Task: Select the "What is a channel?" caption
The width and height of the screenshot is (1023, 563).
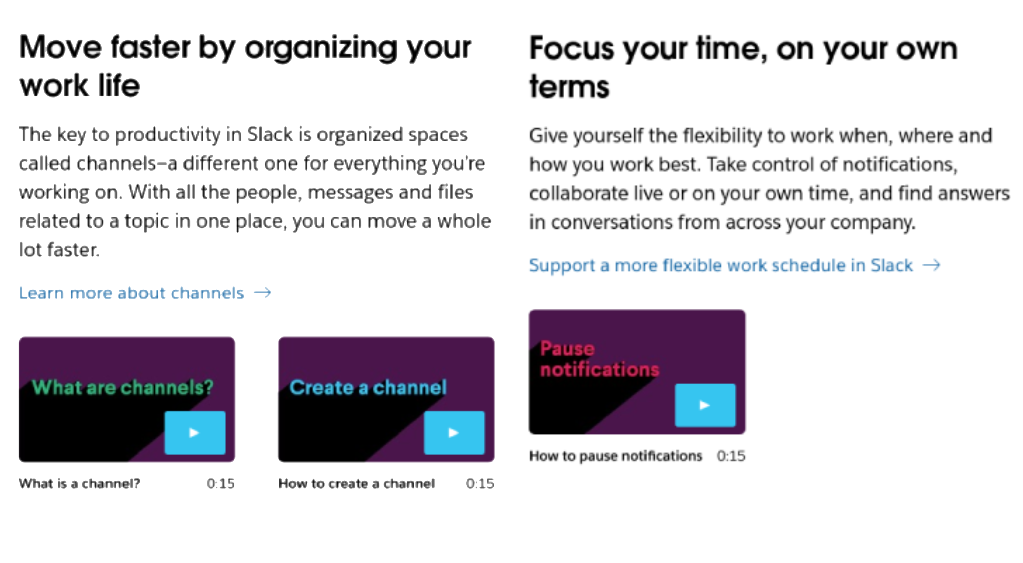Action: tap(80, 484)
